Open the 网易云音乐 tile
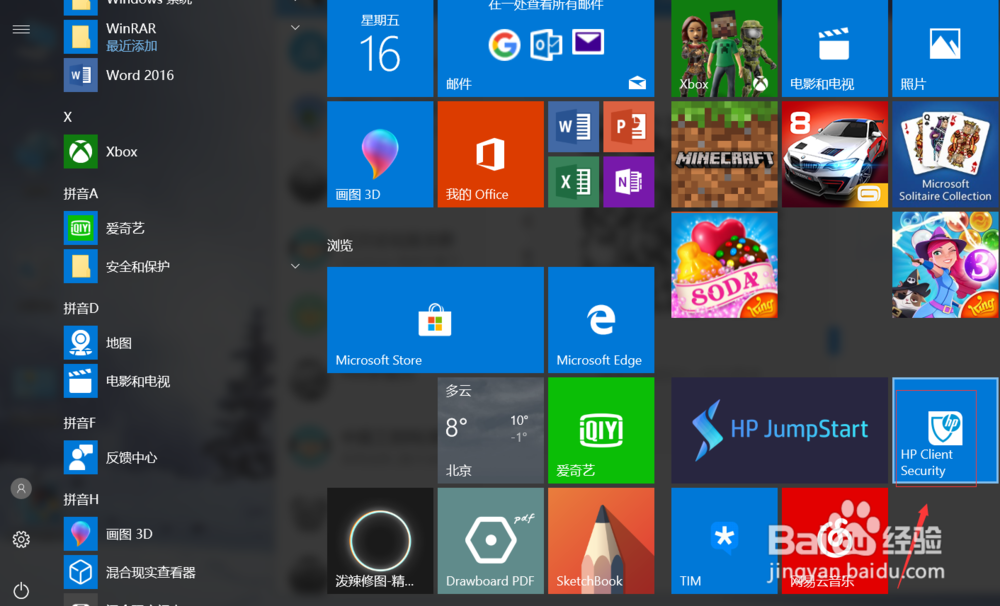Viewport: 1000px width, 606px height. [x=835, y=541]
